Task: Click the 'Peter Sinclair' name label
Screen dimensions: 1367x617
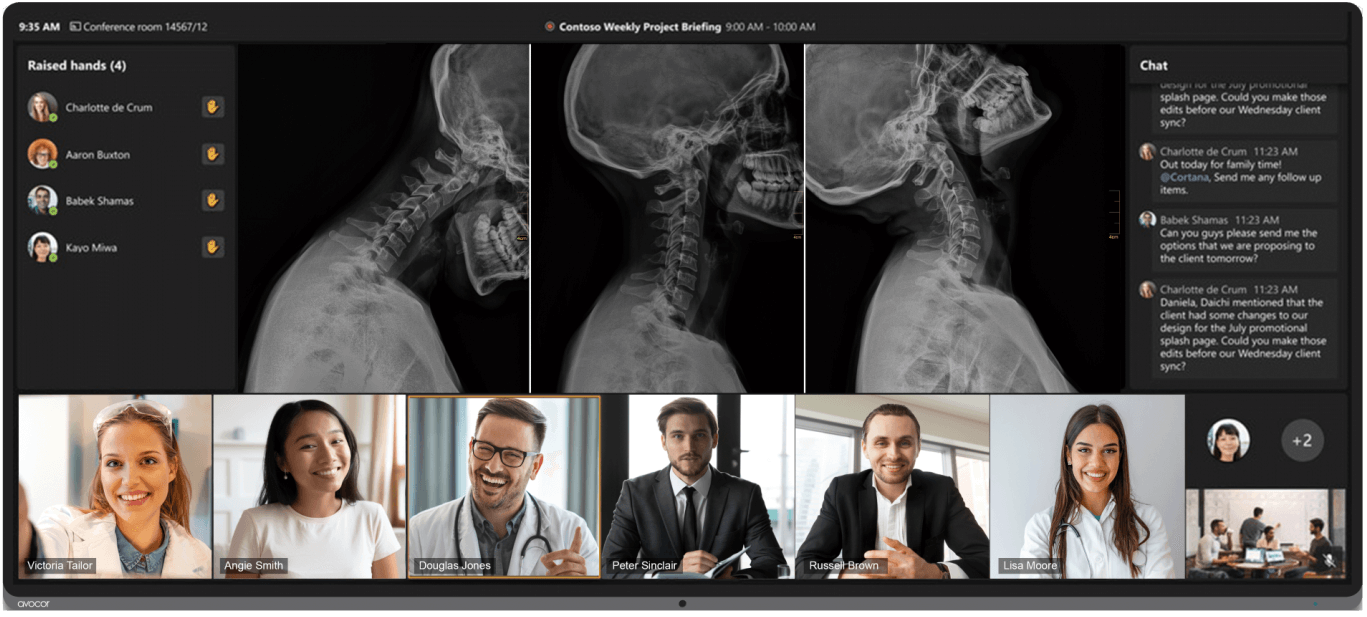Action: click(x=645, y=565)
